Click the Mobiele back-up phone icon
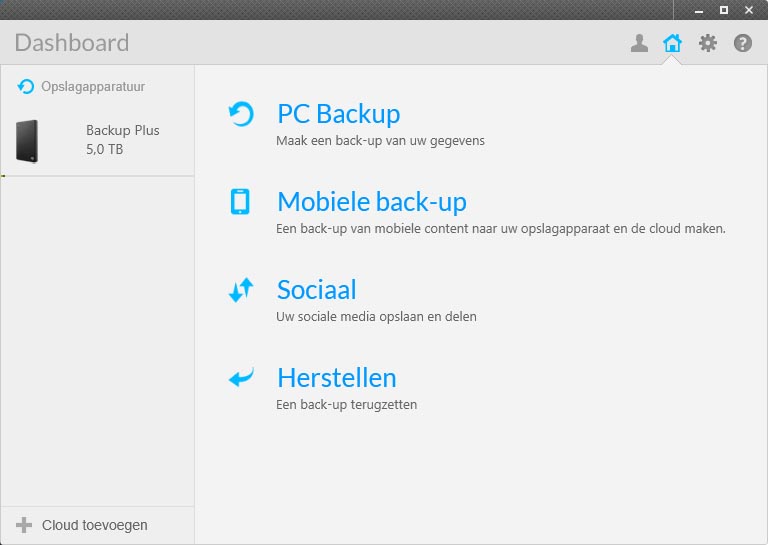768x545 pixels. click(240, 202)
